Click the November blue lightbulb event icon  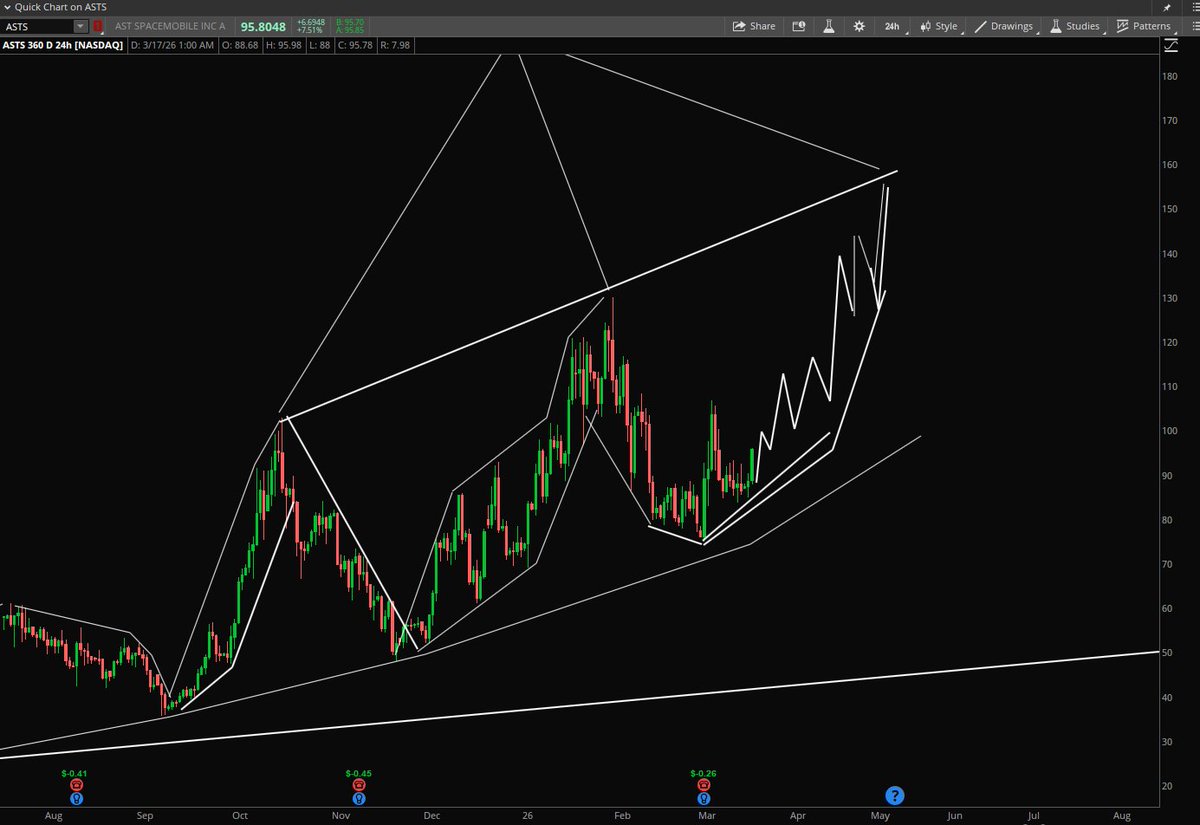(358, 799)
